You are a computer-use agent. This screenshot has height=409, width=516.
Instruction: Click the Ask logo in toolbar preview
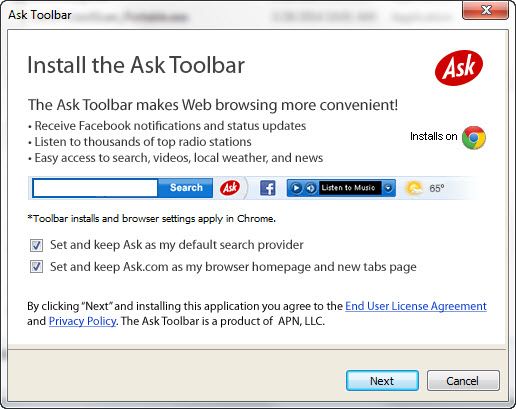230,188
